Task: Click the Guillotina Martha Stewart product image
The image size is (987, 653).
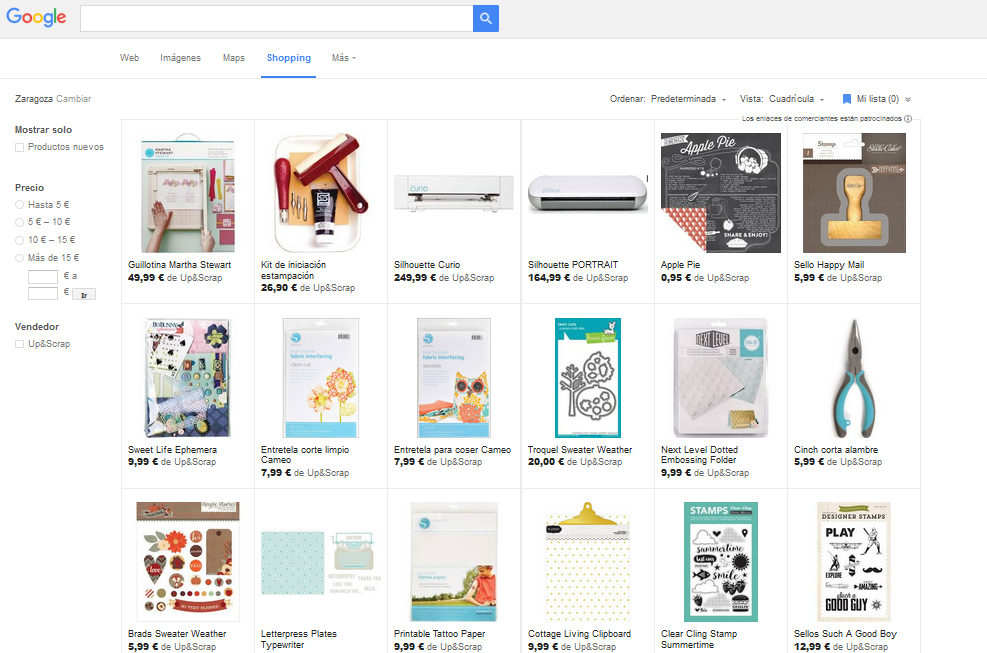Action: pyautogui.click(x=188, y=193)
